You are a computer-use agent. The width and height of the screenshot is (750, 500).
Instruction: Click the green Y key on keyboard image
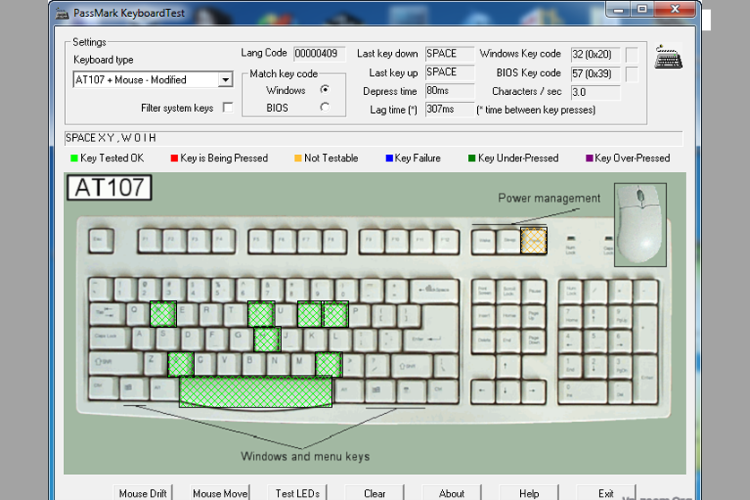coord(261,314)
